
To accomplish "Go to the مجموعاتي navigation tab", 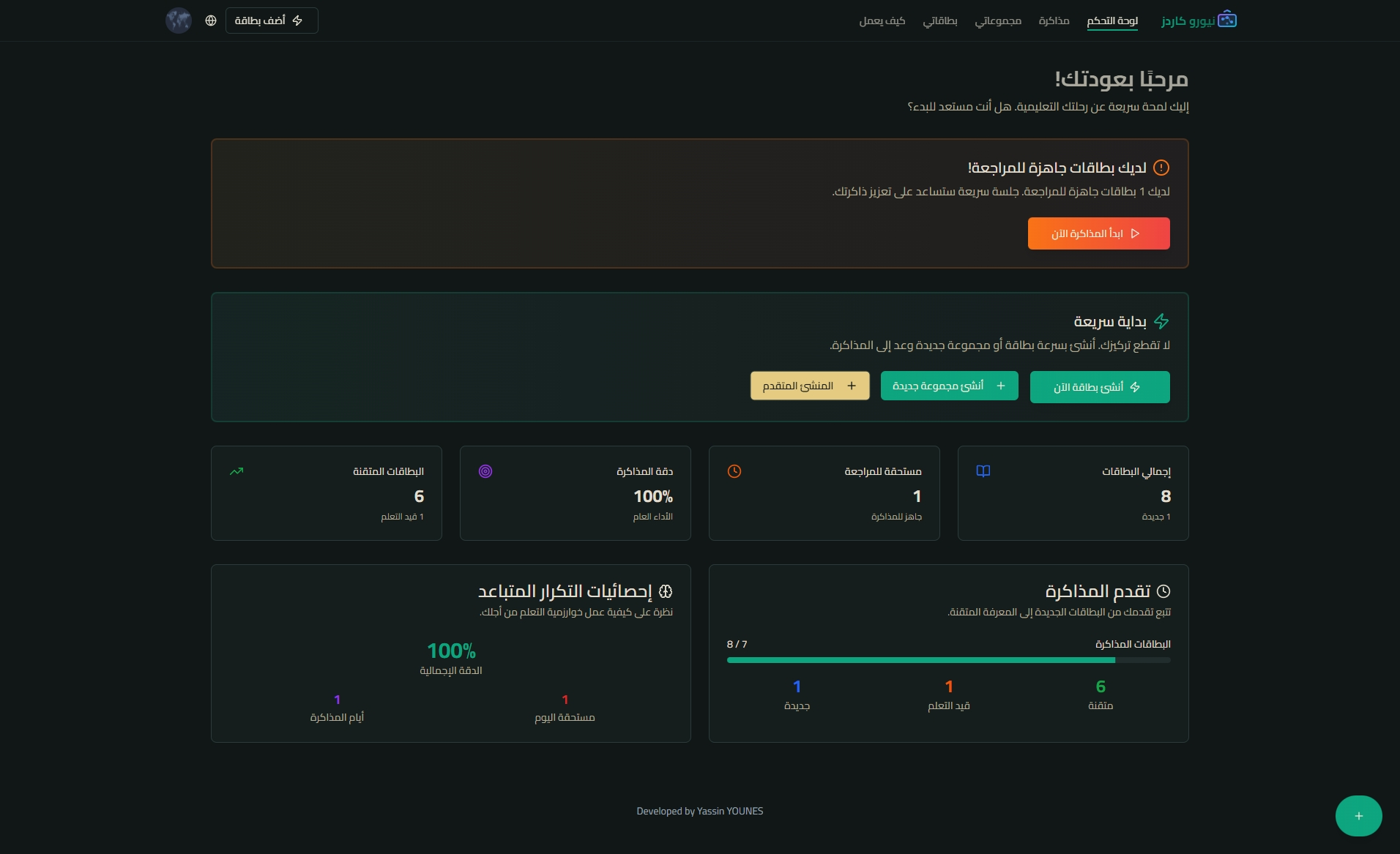I will pos(998,20).
